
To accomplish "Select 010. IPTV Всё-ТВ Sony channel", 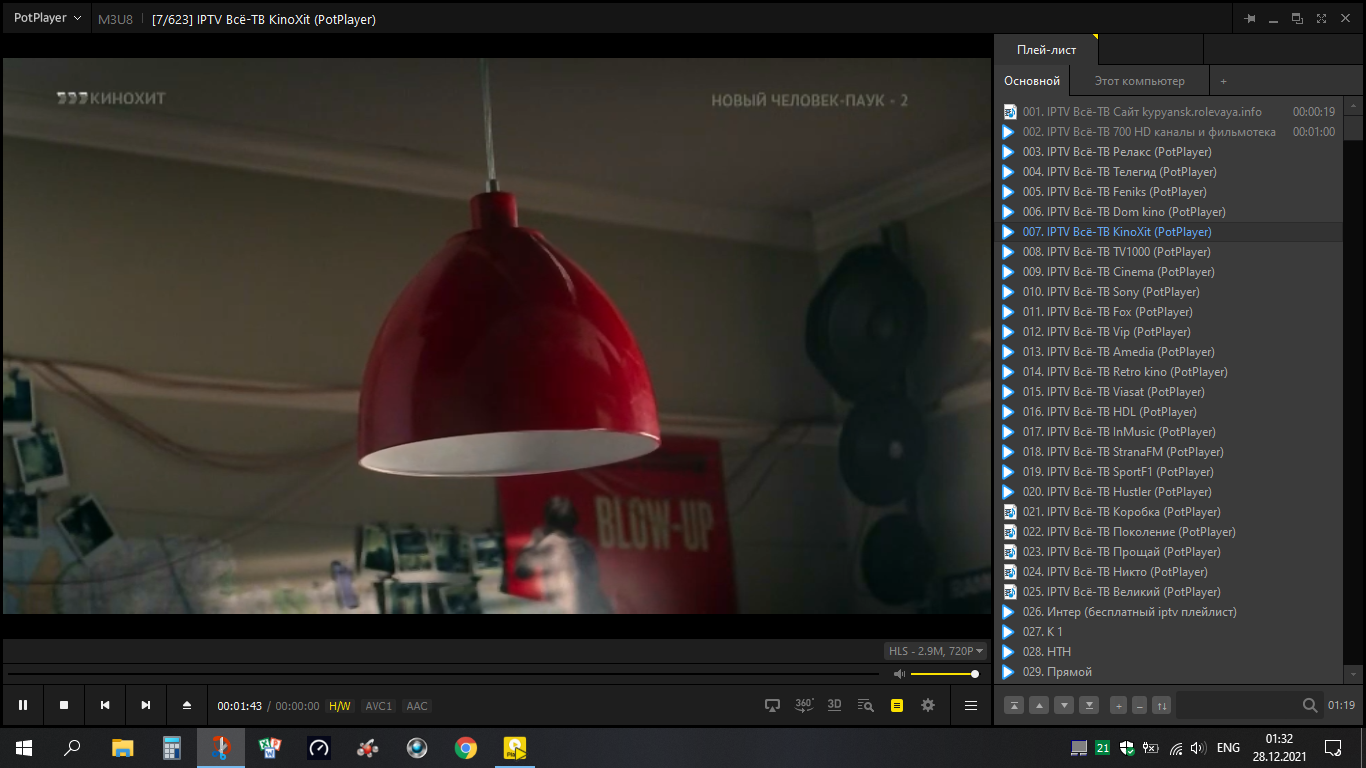I will tap(1170, 292).
